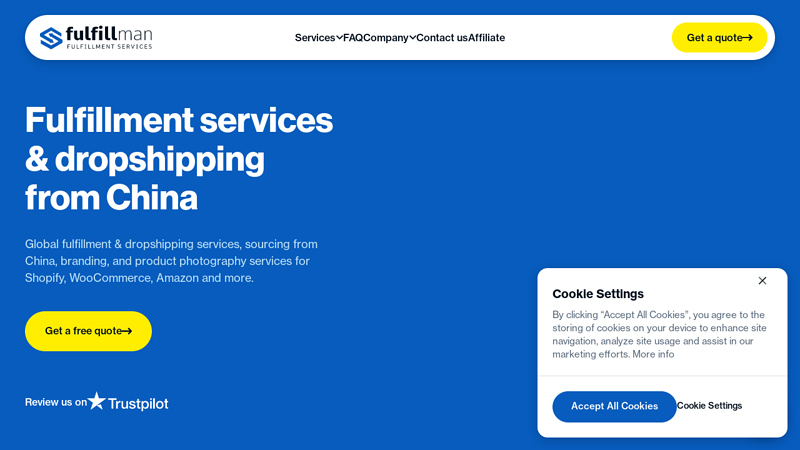Click the Trustpilot star icon
The height and width of the screenshot is (450, 800).
96,401
